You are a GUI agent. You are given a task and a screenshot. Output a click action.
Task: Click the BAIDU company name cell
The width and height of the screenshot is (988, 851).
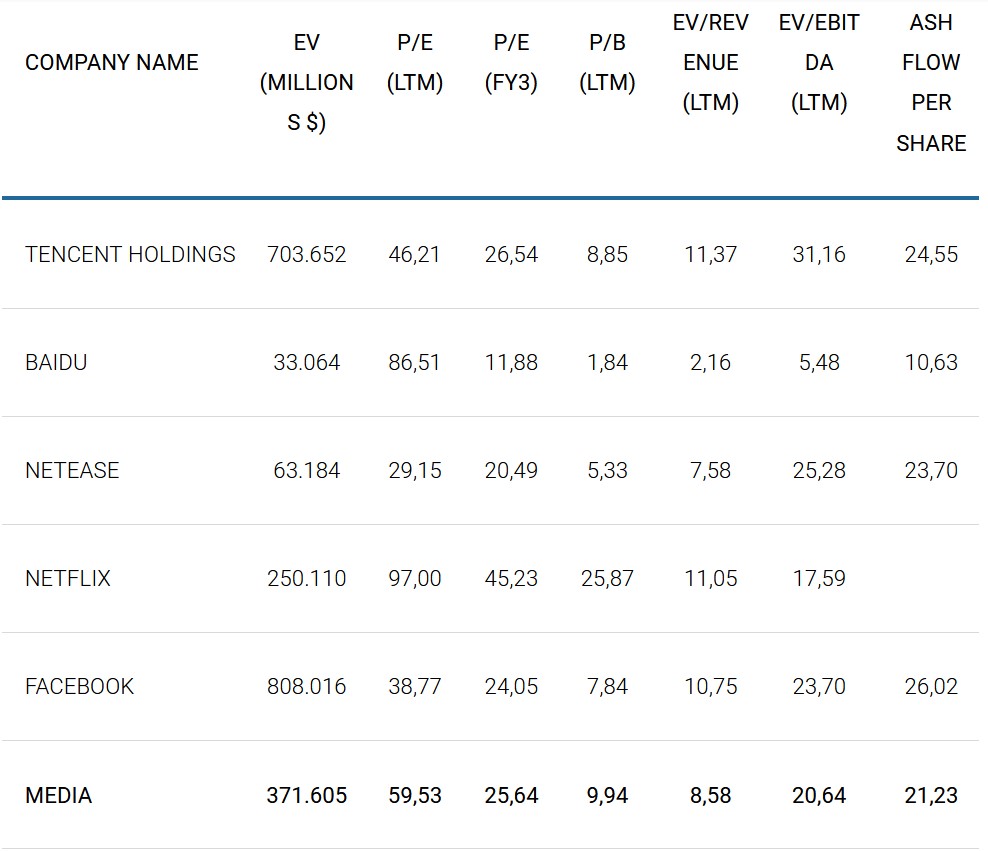(x=56, y=362)
